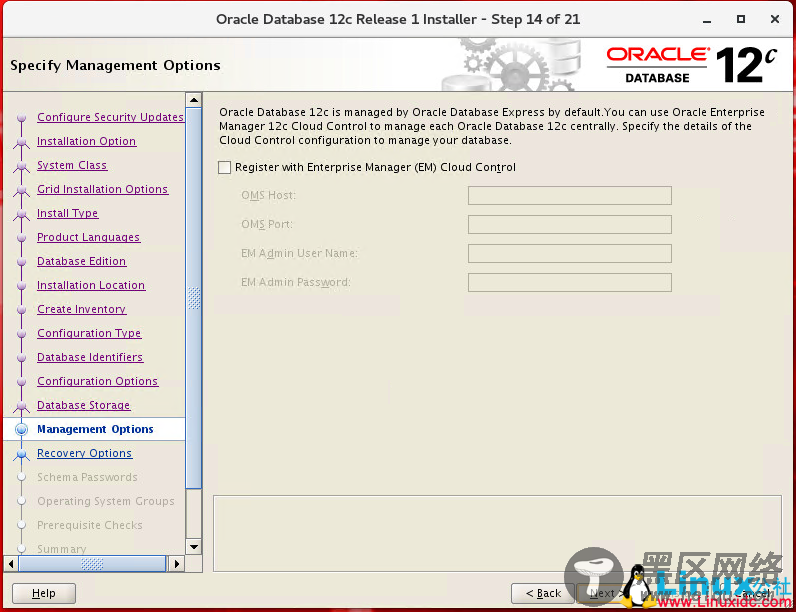
Task: Click the Operating System Groups disabled step
Action: (x=106, y=501)
